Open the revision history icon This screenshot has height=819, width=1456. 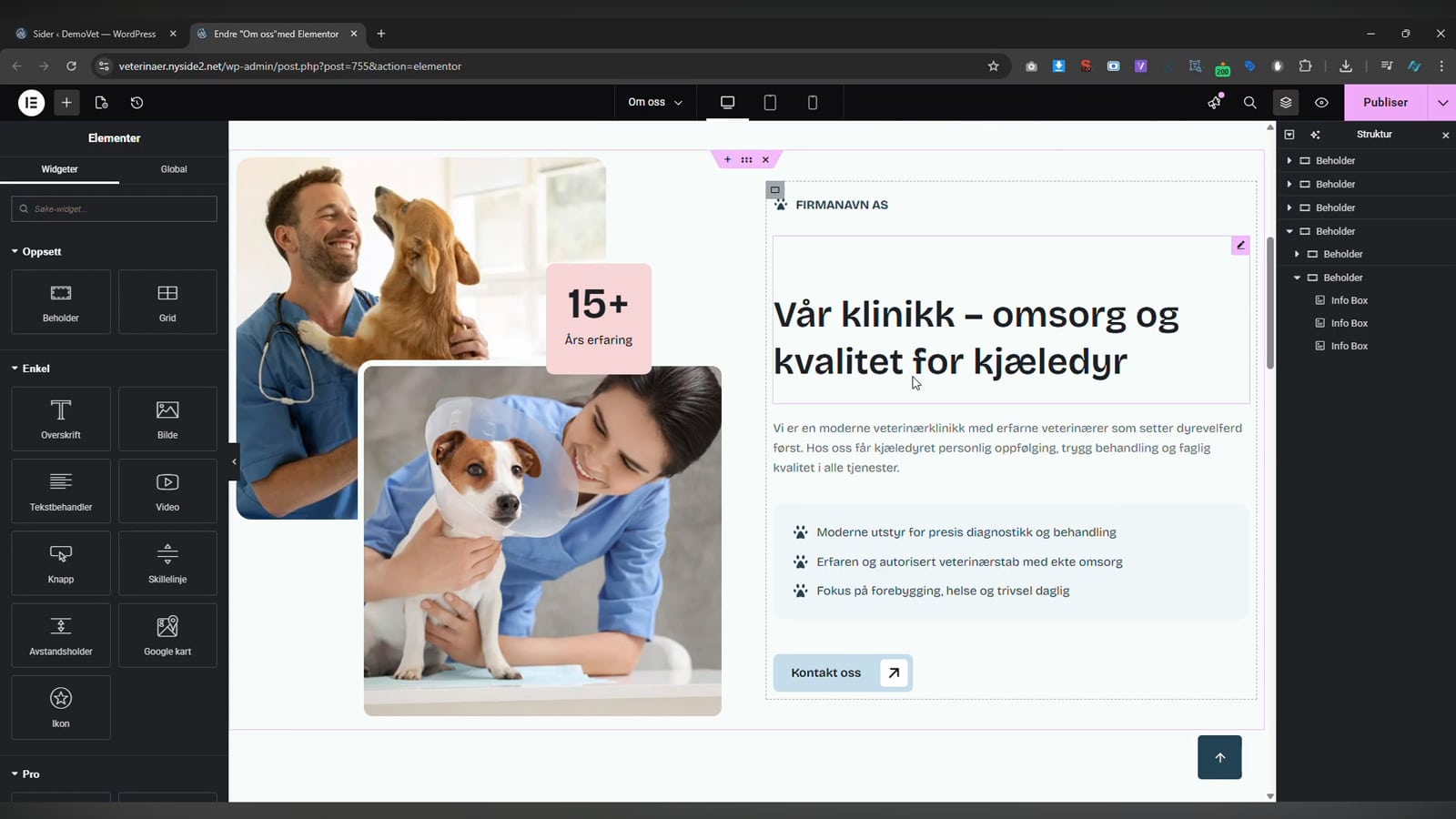click(136, 103)
